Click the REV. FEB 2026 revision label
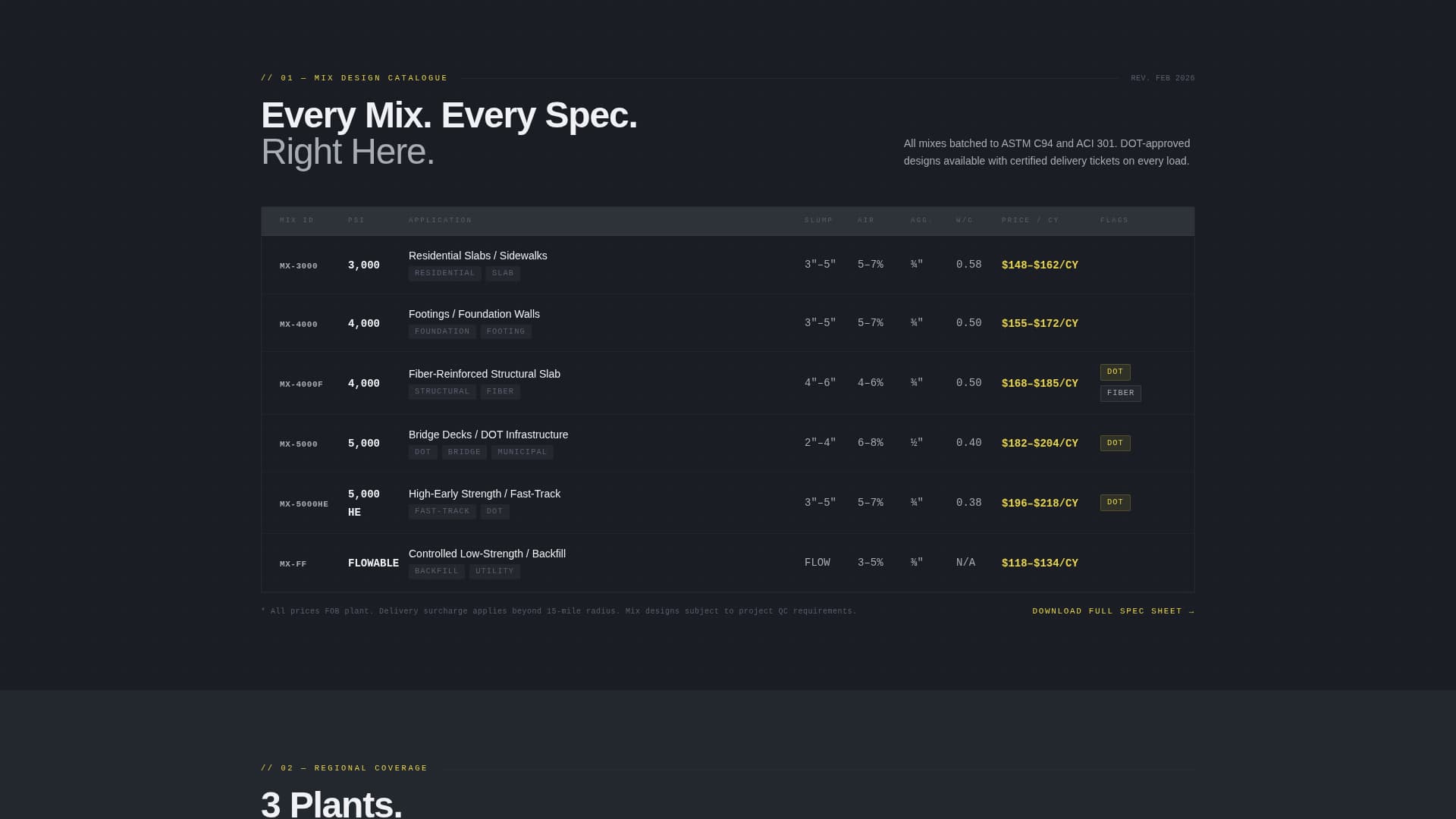Image resolution: width=1456 pixels, height=819 pixels. 1163,78
